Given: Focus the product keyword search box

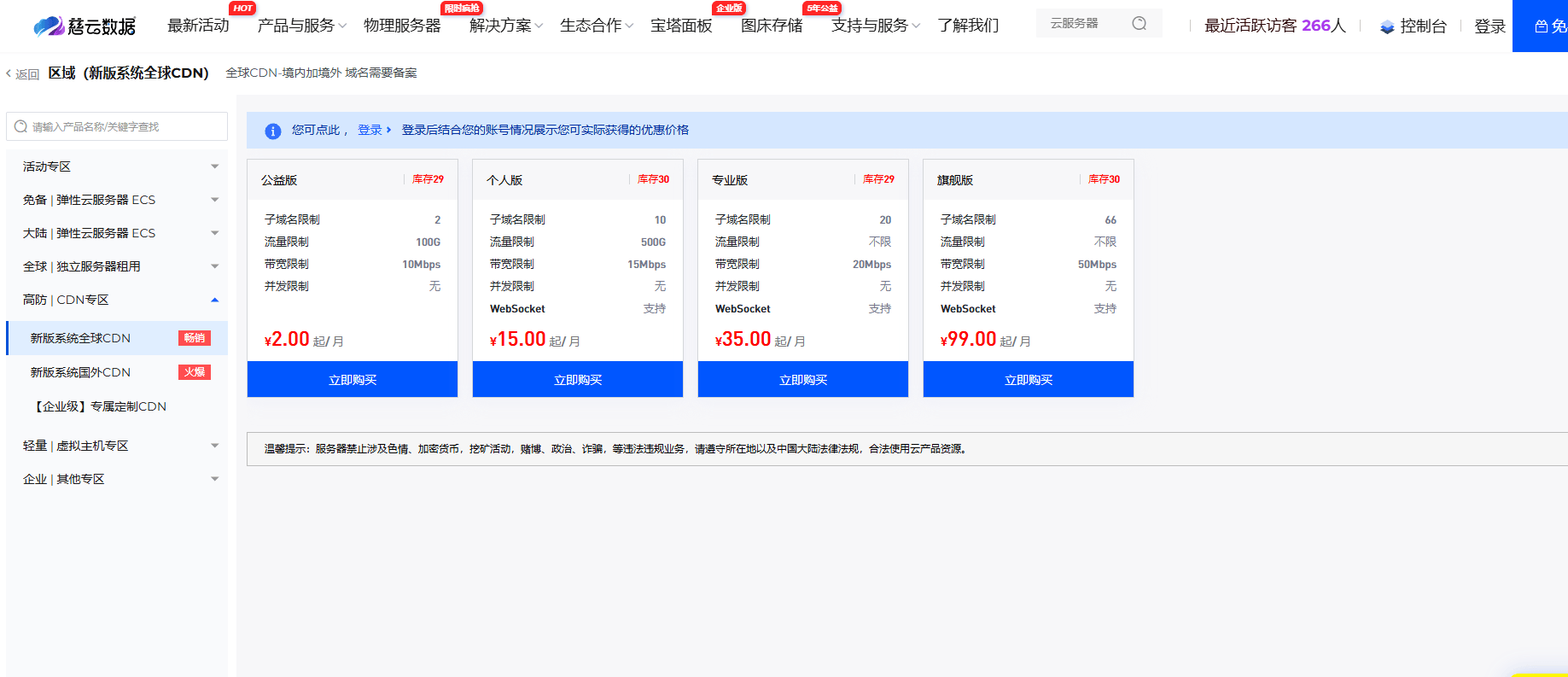Looking at the screenshot, I should pos(117,126).
